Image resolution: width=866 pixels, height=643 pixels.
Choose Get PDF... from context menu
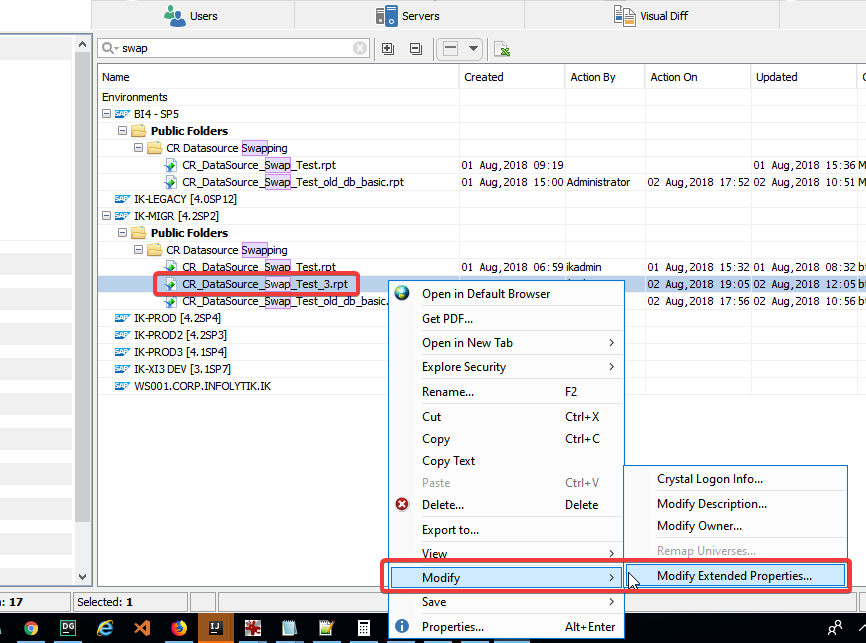pyautogui.click(x=506, y=319)
